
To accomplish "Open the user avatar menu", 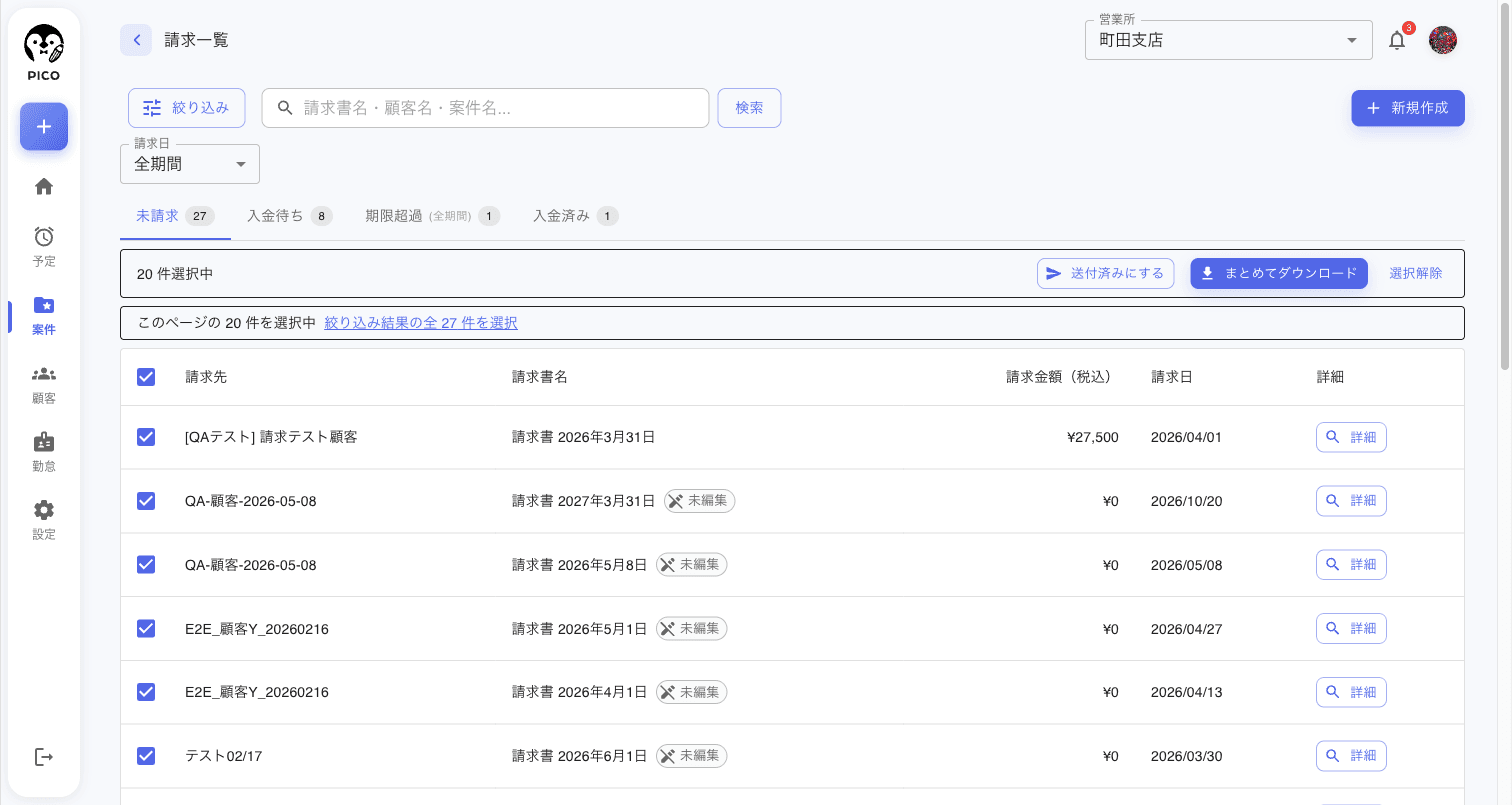I will [x=1443, y=40].
